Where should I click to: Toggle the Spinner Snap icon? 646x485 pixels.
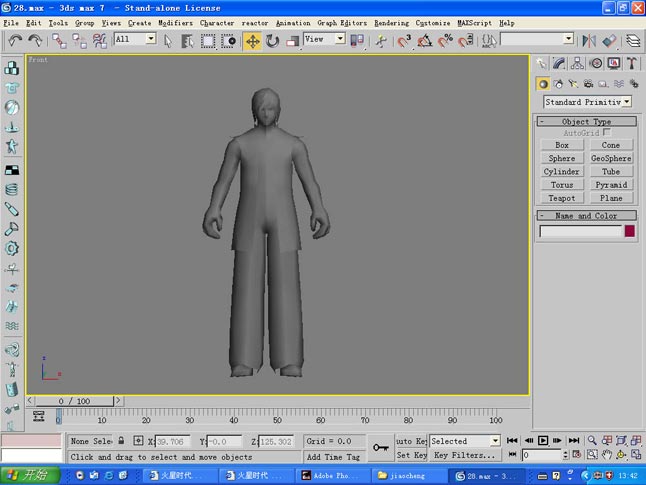pyautogui.click(x=466, y=41)
